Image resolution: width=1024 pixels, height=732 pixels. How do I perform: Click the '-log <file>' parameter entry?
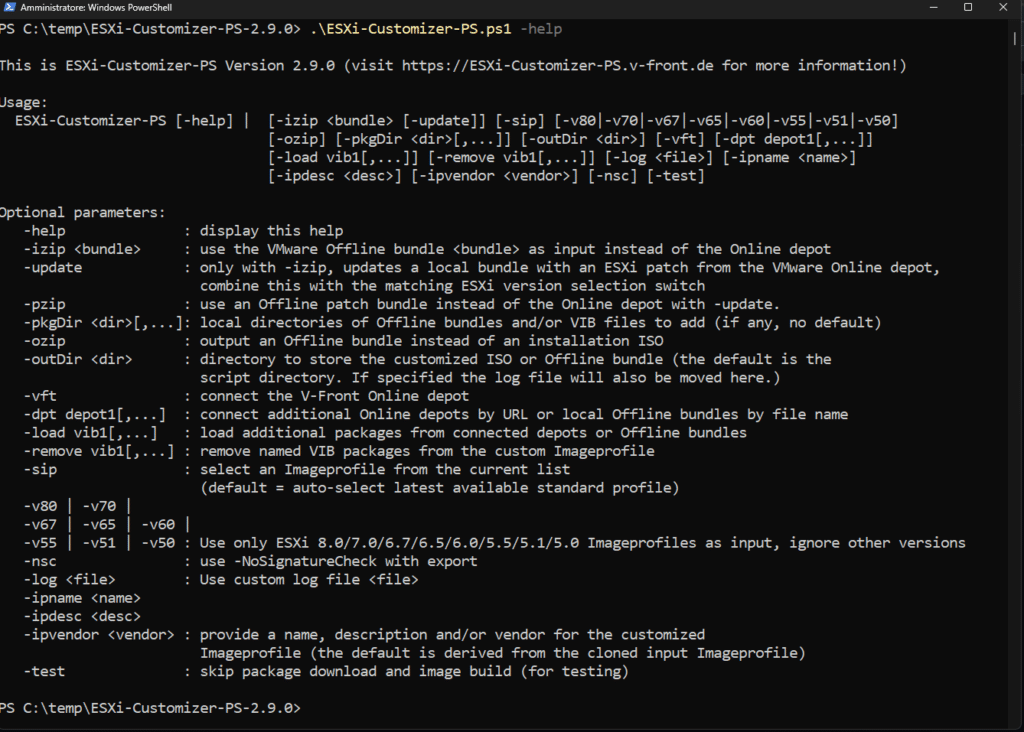[x=69, y=579]
